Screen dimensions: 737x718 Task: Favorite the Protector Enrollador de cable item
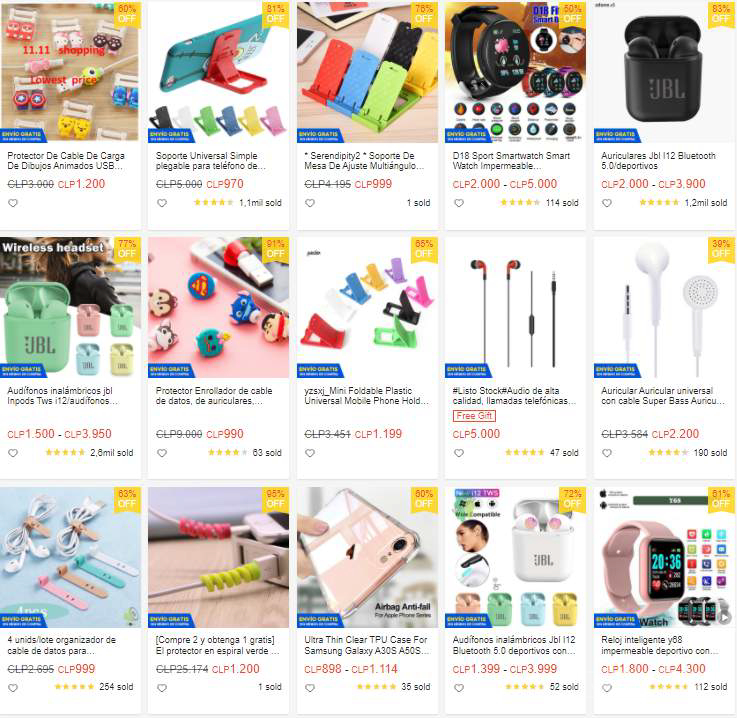pos(162,453)
